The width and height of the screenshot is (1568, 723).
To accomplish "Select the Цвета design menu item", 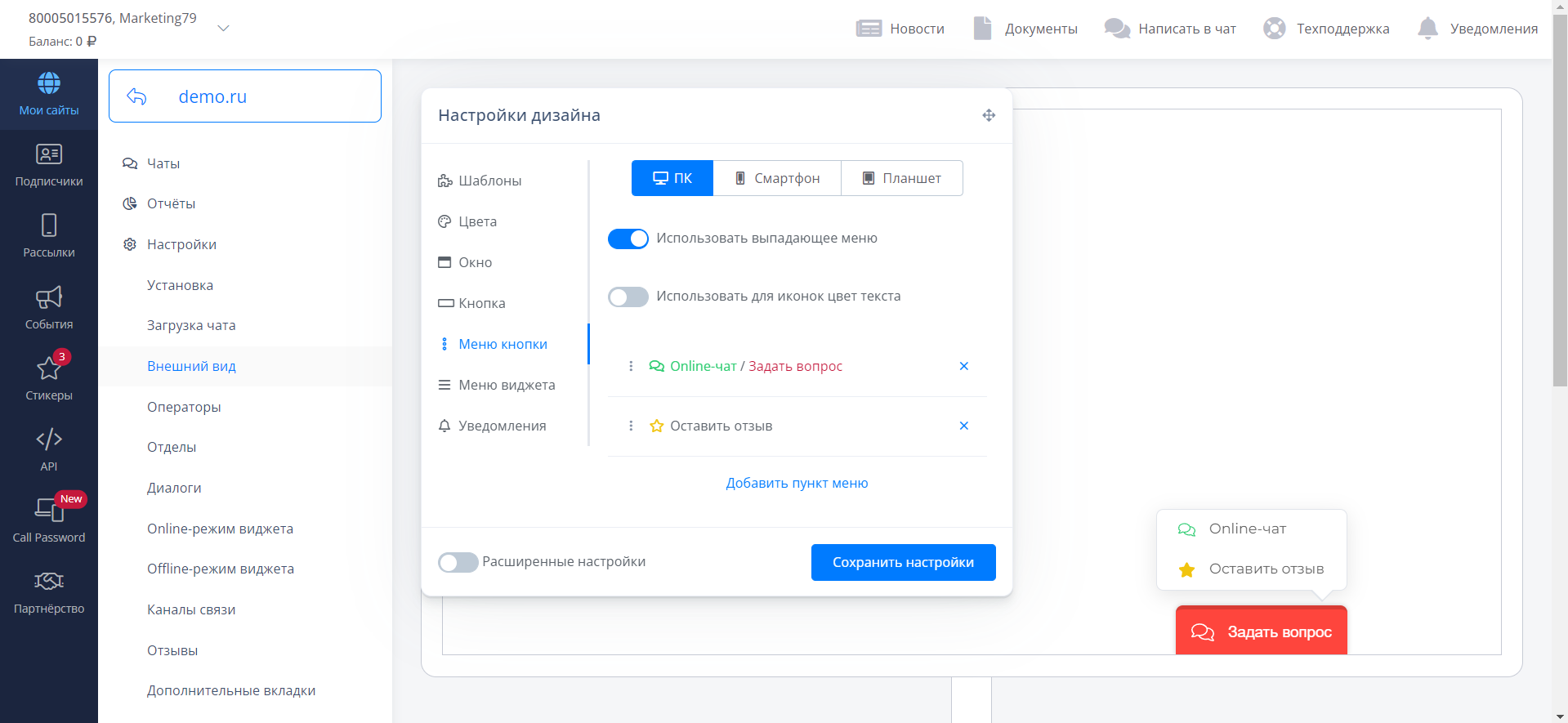I will coord(477,221).
